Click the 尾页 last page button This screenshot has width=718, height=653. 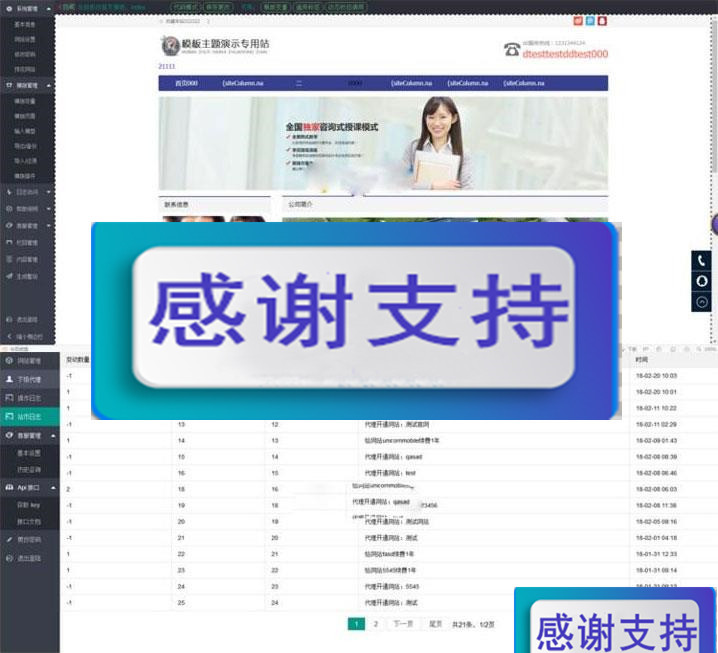pyautogui.click(x=435, y=624)
